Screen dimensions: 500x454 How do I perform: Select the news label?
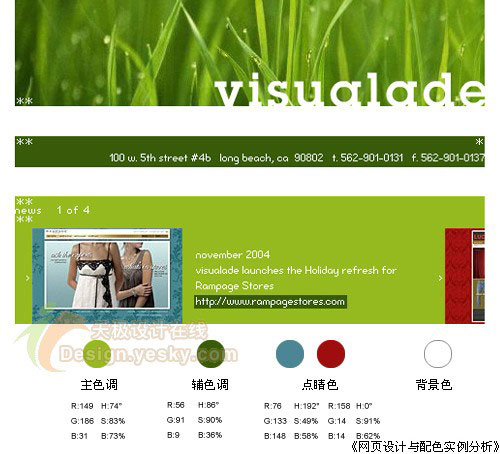(28, 211)
